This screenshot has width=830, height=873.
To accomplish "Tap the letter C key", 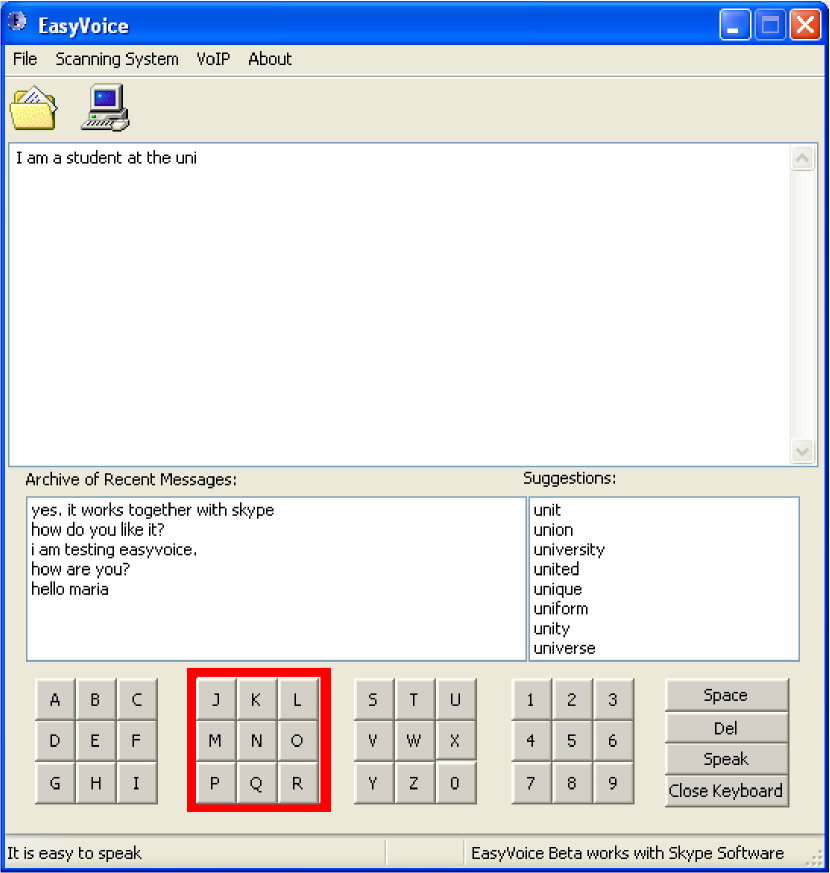I will coord(137,699).
